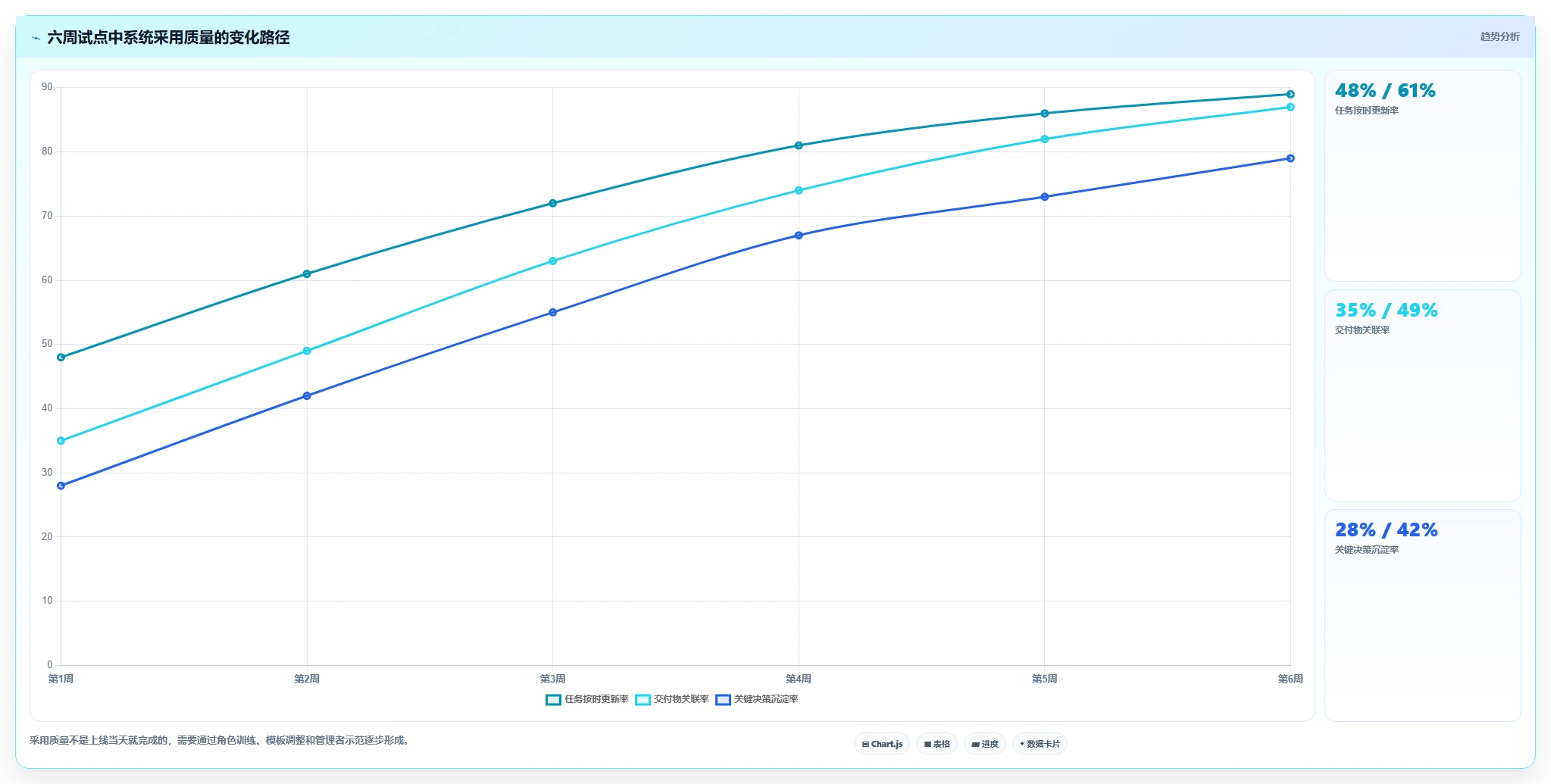Click the 任务按时更新率 point at 第4周 (81)

(x=799, y=145)
